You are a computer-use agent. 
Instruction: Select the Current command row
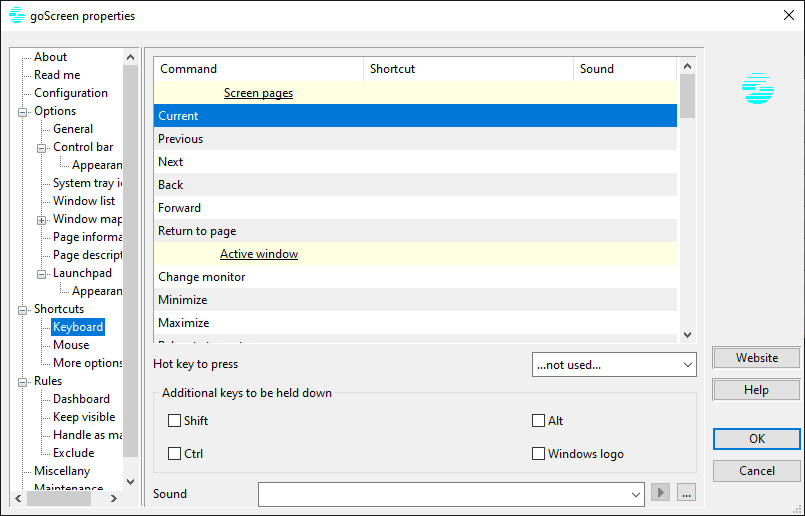tap(415, 116)
